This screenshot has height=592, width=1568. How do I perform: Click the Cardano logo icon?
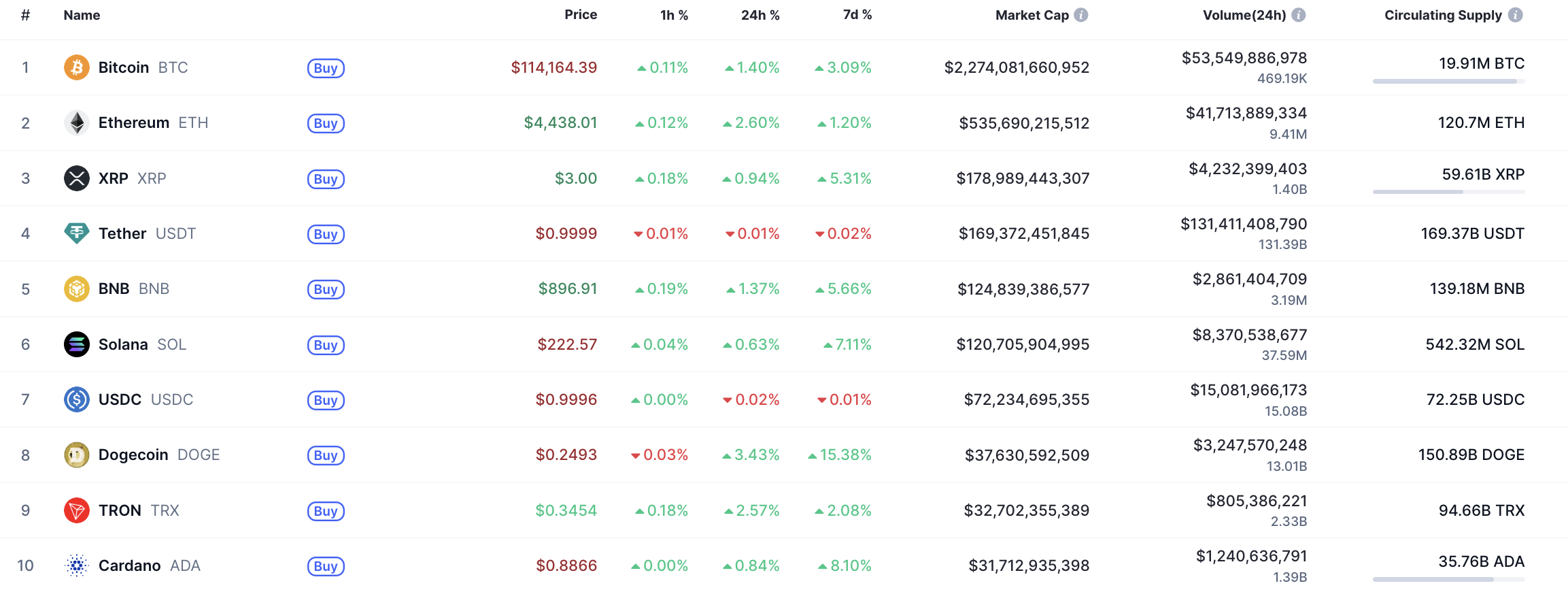[x=77, y=565]
